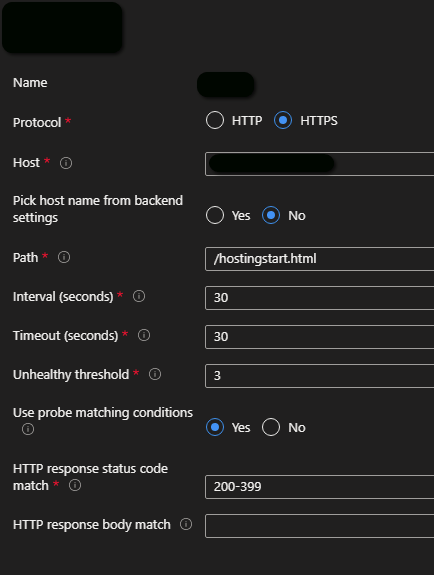Viewport: 434px width, 575px height.
Task: Focus the status code match field 200-399
Action: [320, 487]
